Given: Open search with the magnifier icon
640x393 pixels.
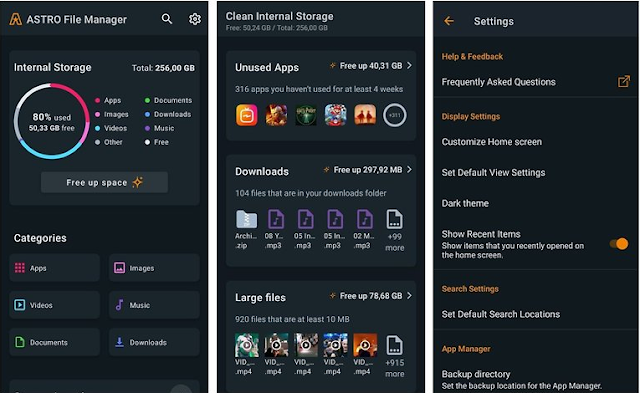Looking at the screenshot, I should [x=167, y=19].
